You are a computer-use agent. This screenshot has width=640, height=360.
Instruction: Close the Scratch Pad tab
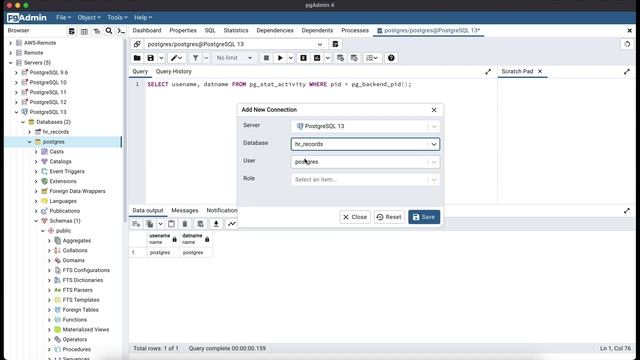click(540, 71)
